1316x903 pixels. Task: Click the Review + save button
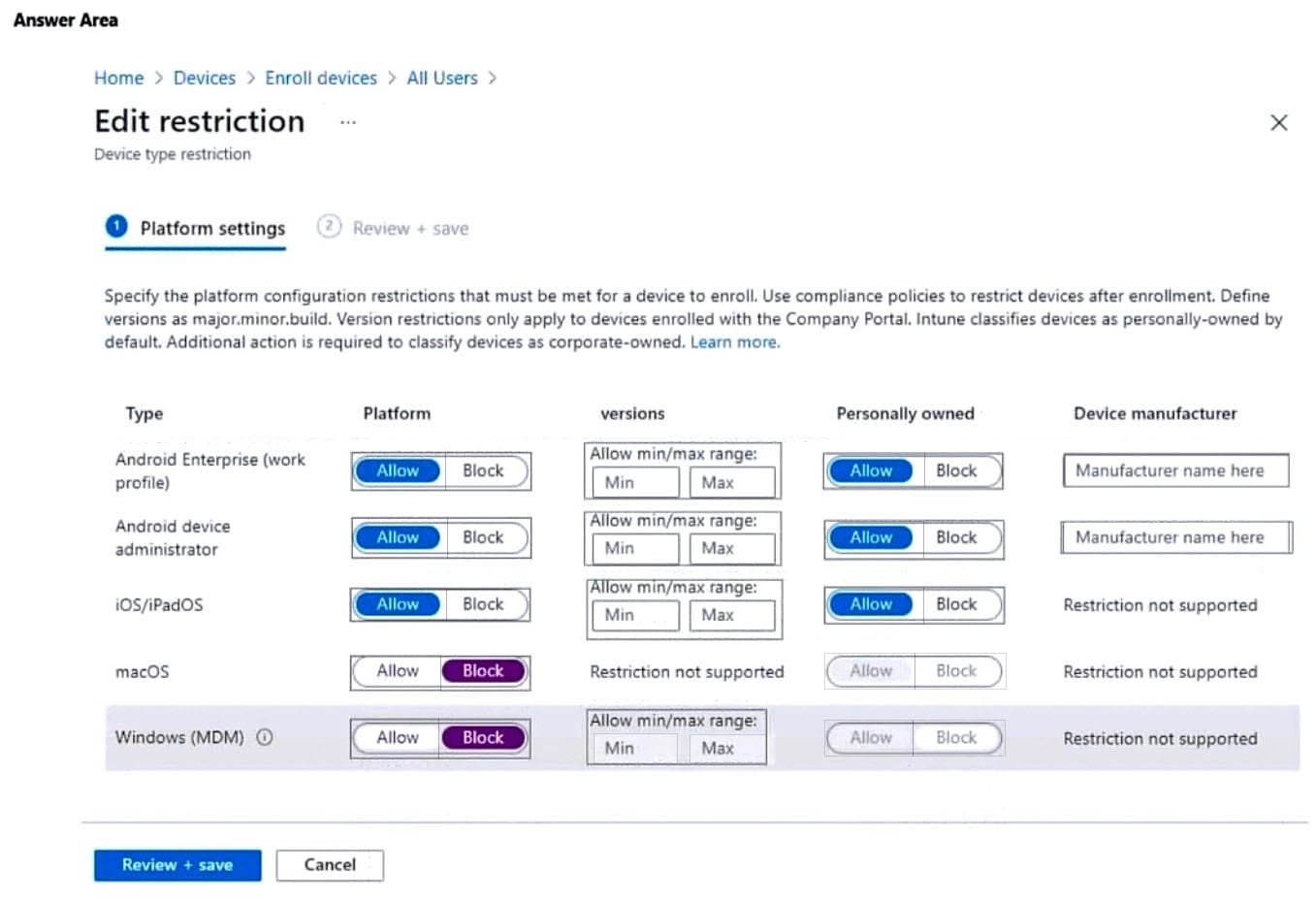[x=177, y=865]
